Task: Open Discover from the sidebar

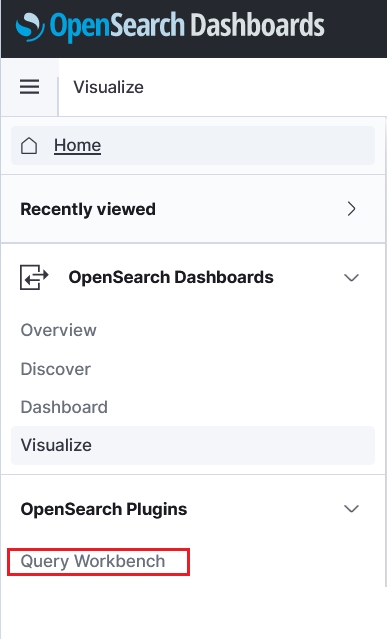Action: tap(55, 369)
